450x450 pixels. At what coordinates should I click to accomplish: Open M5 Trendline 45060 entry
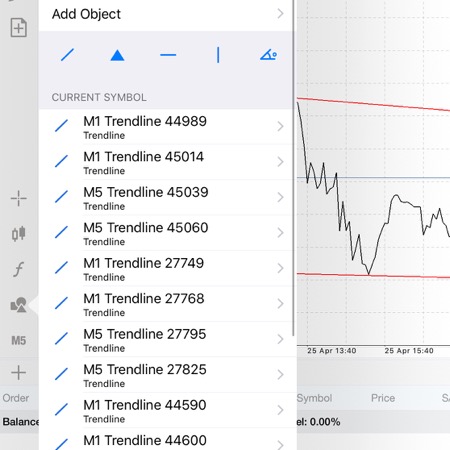(168, 233)
